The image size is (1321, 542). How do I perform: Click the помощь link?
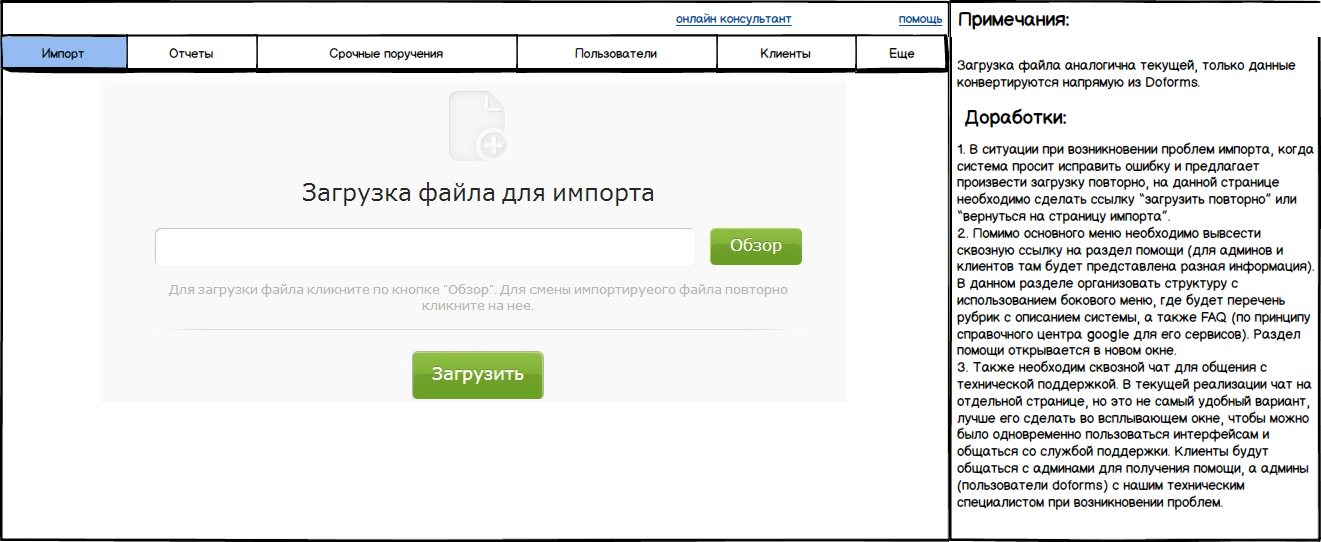tap(919, 19)
